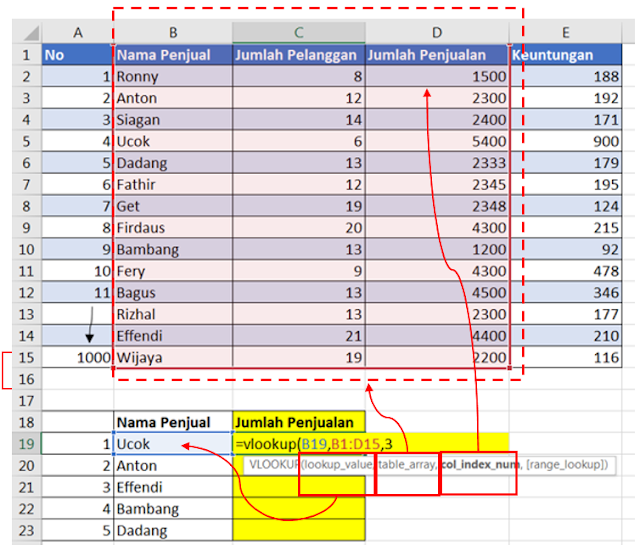Select the 'Bambang' cell in row 22
Screen dimensions: 640x556
173,509
